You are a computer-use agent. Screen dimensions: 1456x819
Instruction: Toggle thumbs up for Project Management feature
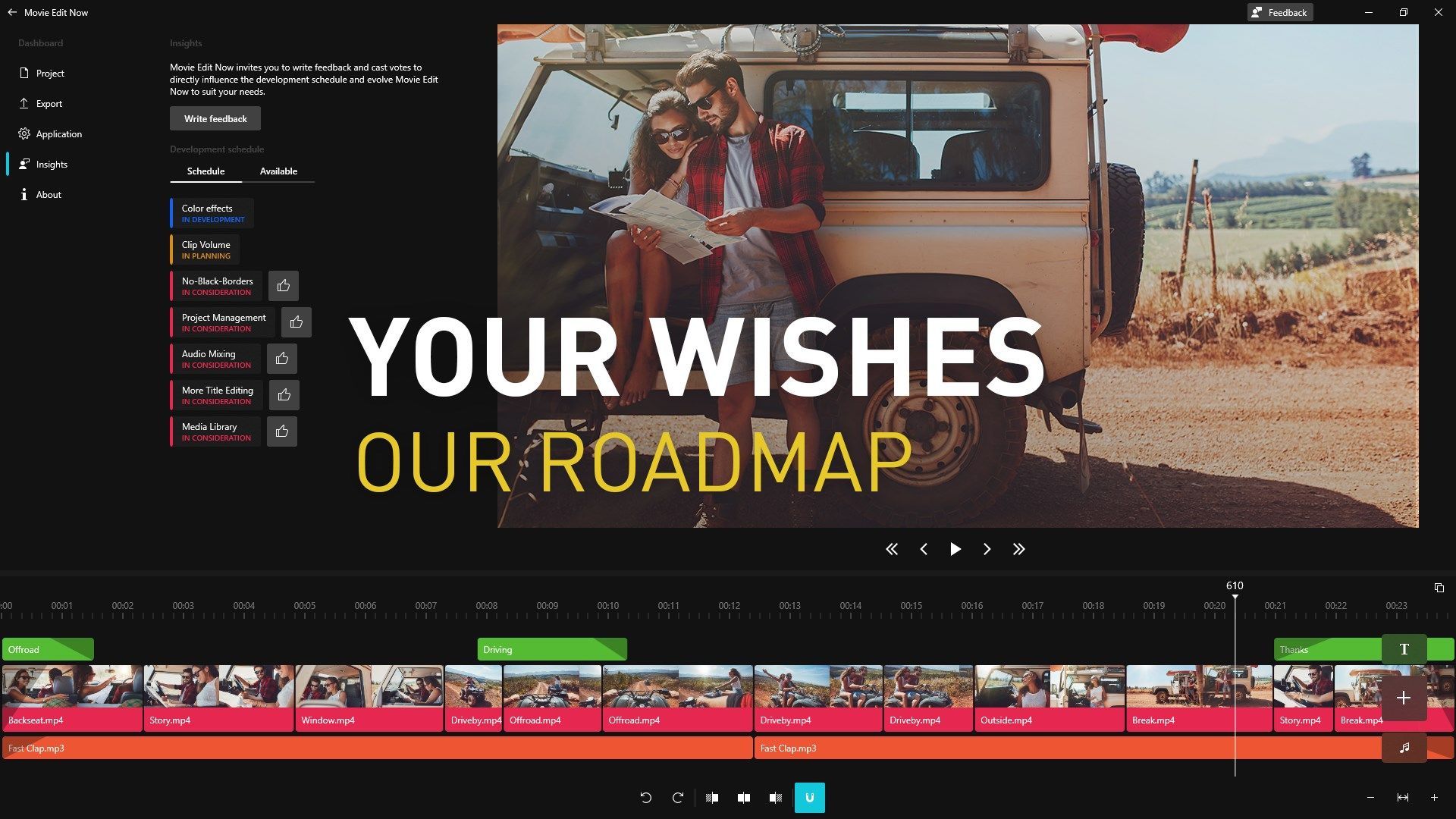click(296, 322)
